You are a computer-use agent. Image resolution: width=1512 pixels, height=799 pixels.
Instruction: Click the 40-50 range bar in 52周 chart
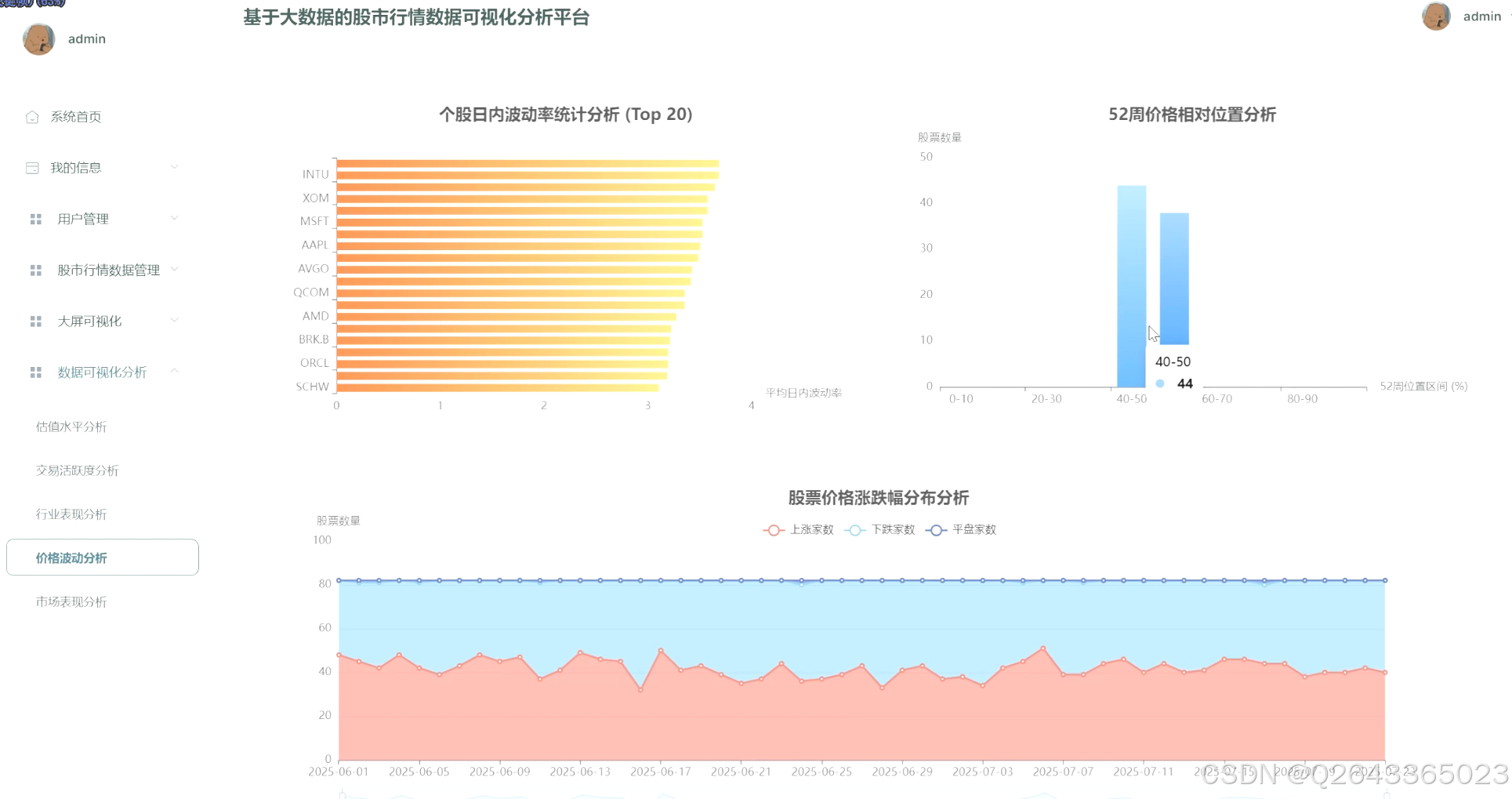click(x=1132, y=286)
